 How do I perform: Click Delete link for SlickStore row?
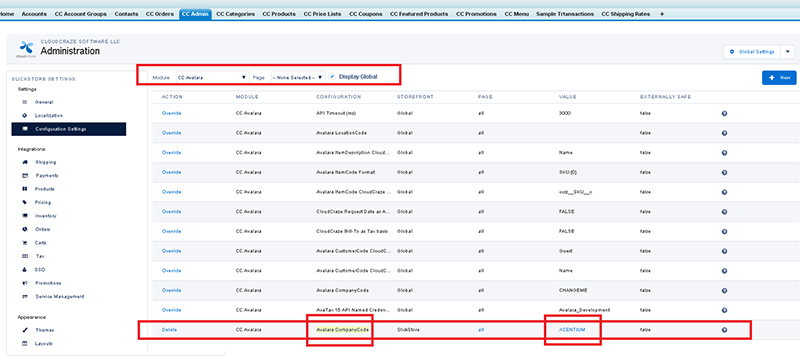(x=169, y=330)
